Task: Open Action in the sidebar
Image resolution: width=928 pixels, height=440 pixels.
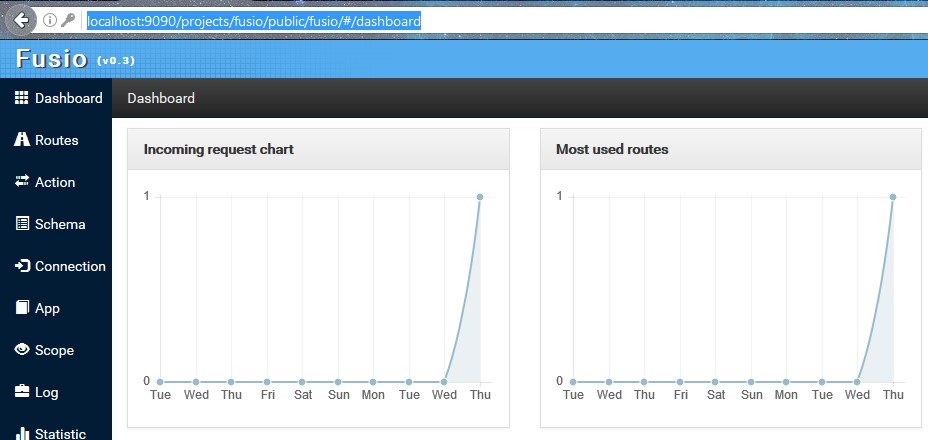Action: (x=56, y=182)
